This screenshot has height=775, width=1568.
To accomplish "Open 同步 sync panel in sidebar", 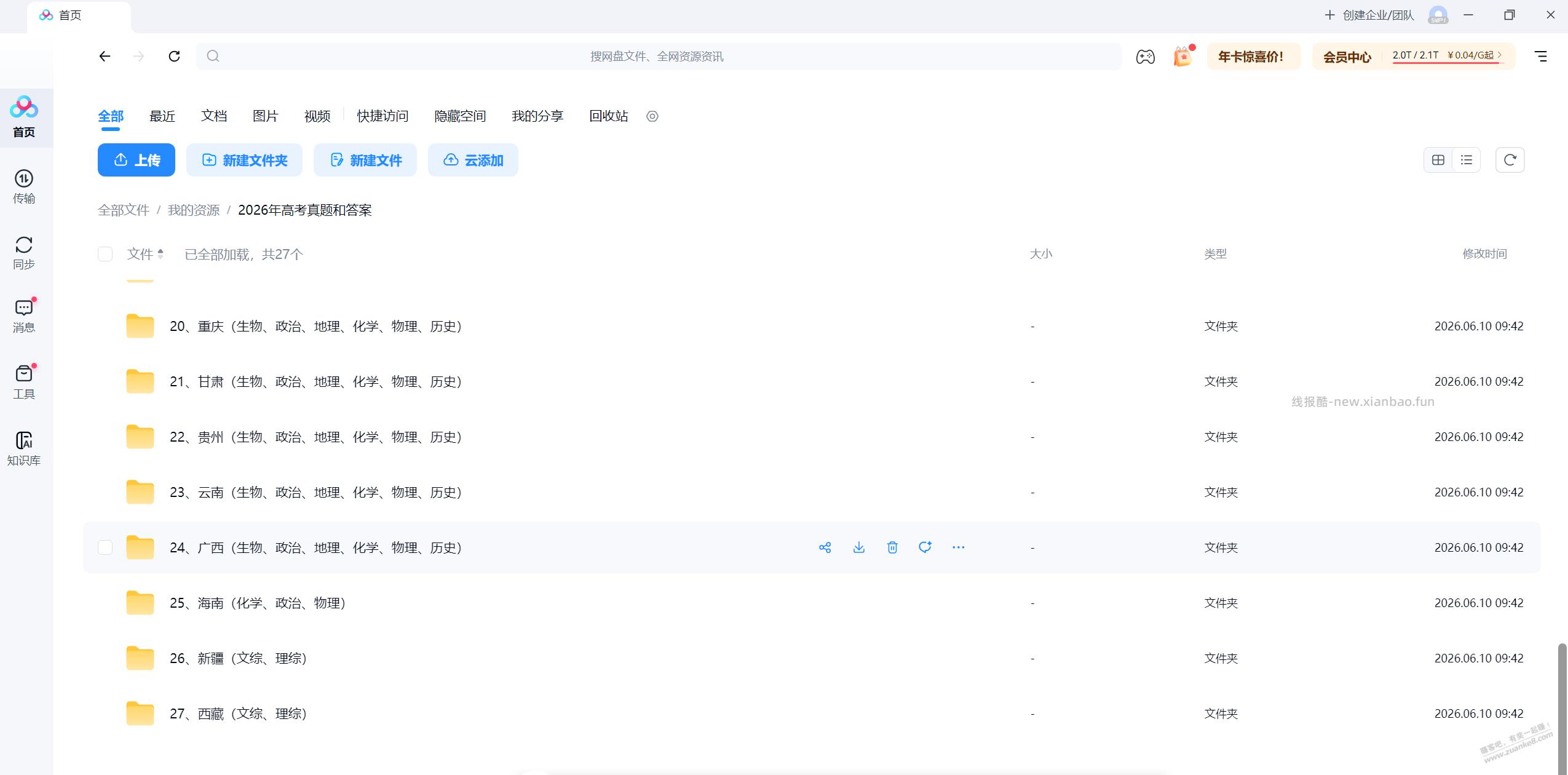I will click(24, 253).
